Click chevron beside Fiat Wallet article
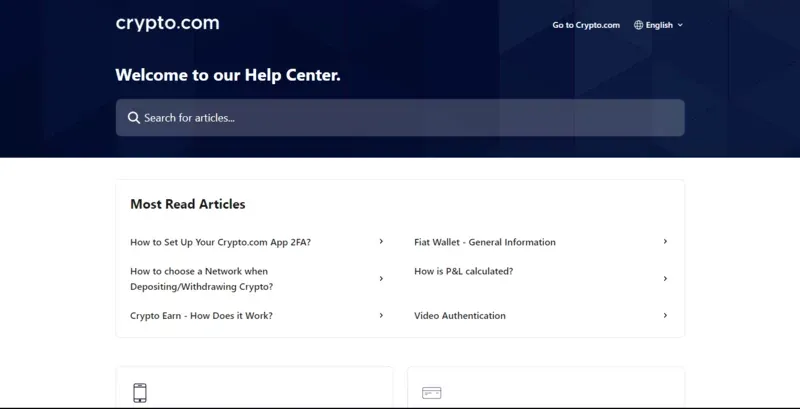 tap(665, 241)
